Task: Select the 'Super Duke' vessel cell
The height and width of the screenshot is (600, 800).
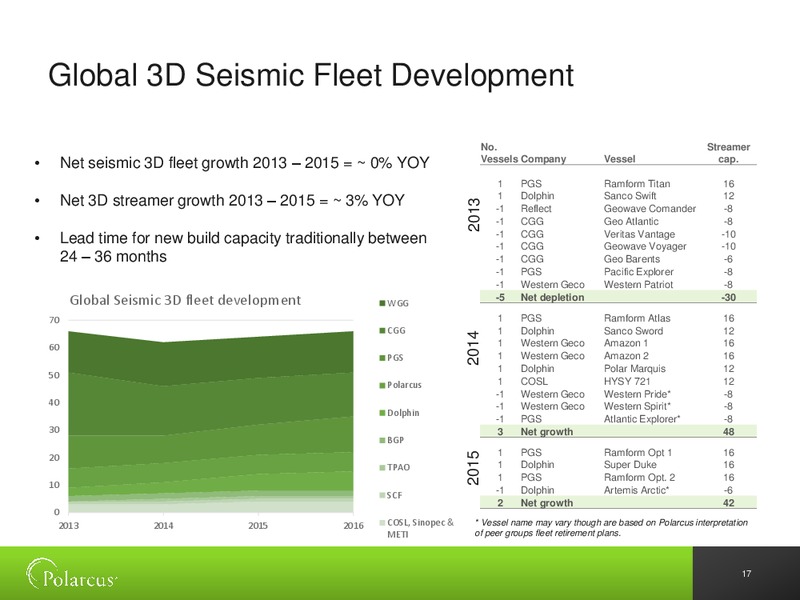Action: [630, 465]
